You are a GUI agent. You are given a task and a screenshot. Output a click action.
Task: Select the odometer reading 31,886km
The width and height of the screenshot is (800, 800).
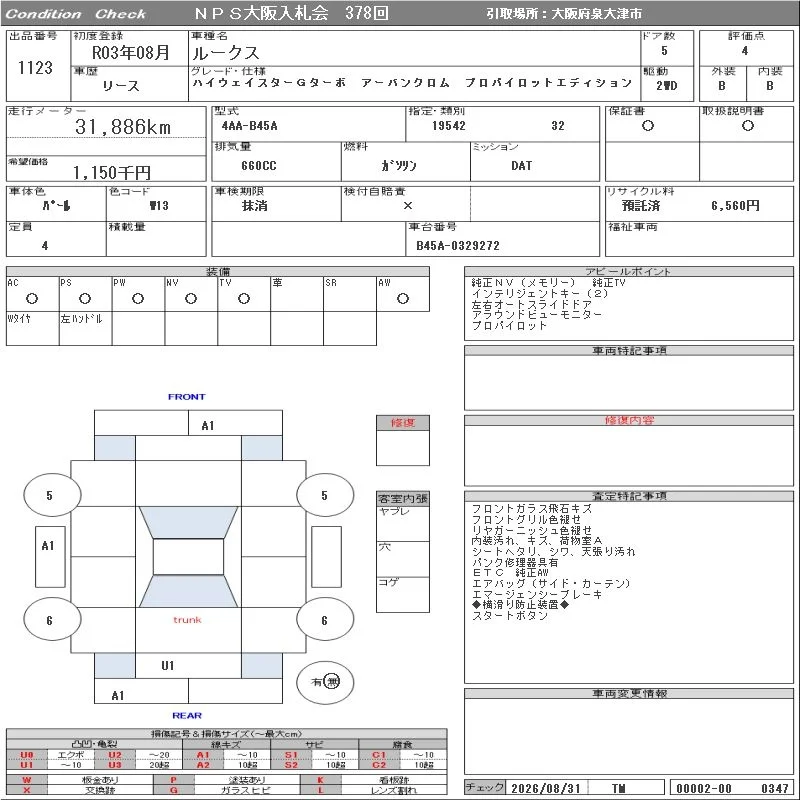tap(123, 127)
